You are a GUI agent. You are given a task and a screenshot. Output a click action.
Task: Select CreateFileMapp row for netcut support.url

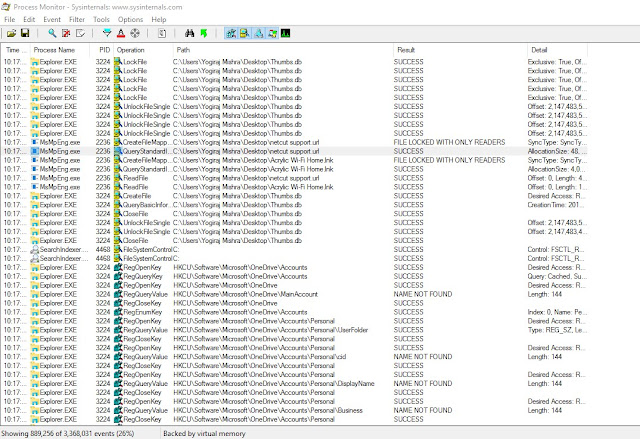(295, 142)
